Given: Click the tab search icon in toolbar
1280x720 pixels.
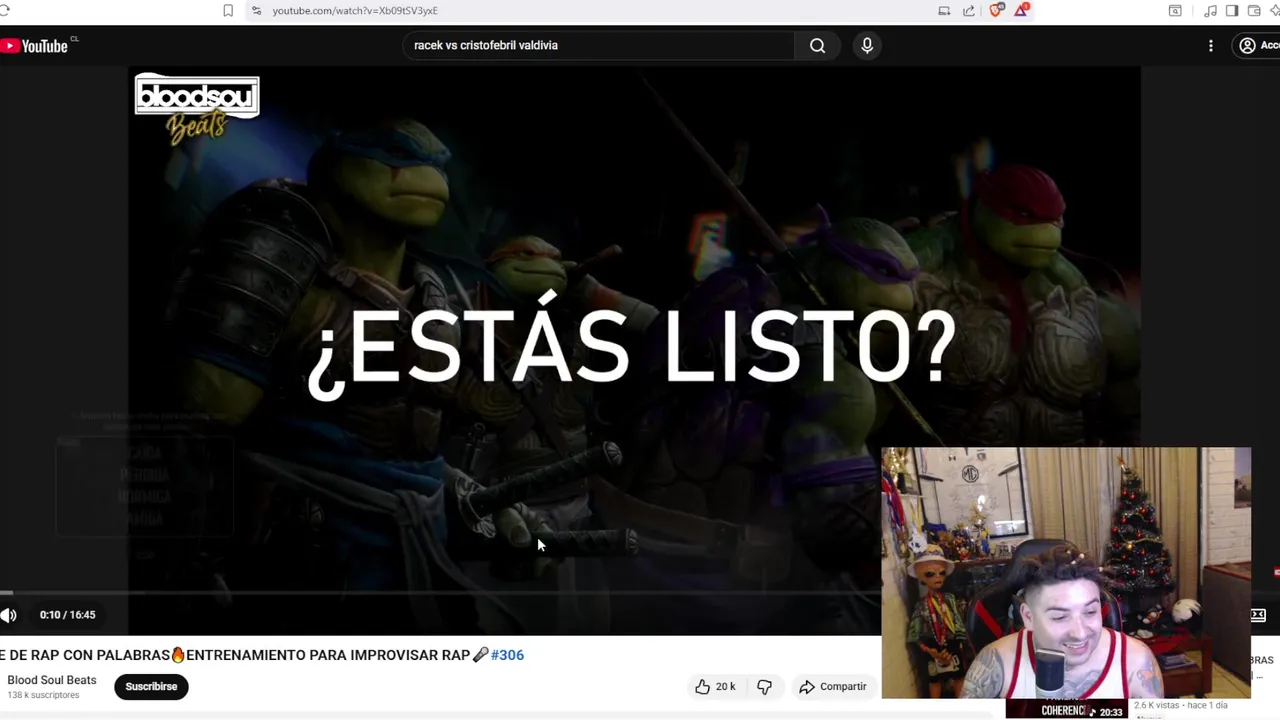Looking at the screenshot, I should point(1175,10).
